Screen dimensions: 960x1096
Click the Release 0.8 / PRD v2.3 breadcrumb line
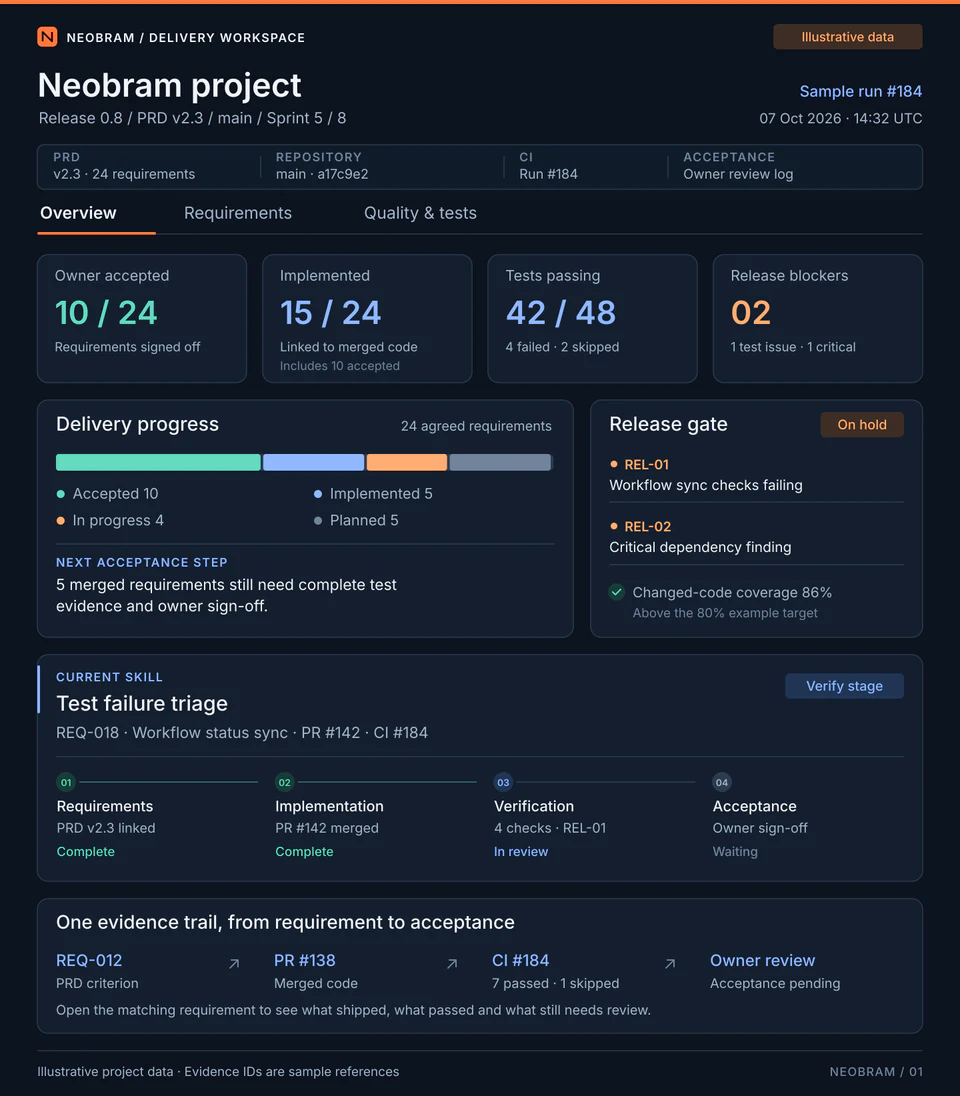(x=192, y=118)
